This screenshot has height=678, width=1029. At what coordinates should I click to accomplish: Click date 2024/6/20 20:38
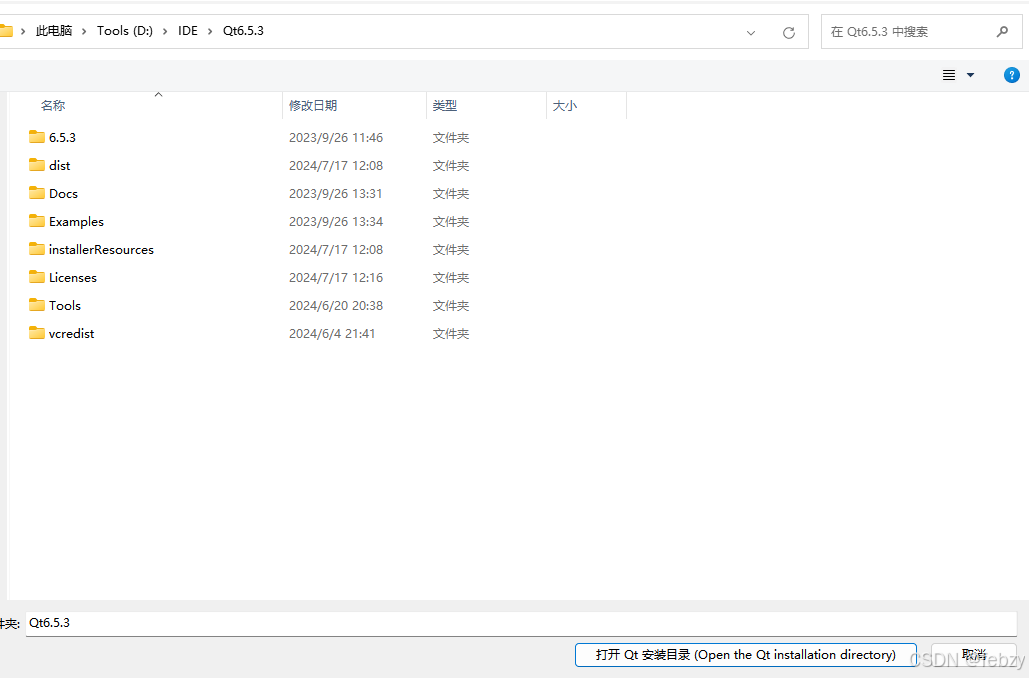click(336, 306)
